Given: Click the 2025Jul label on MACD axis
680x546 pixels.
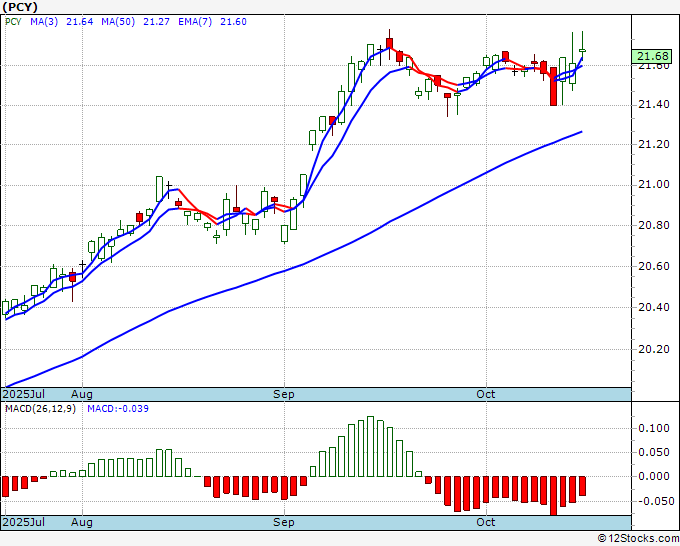Looking at the screenshot, I should point(24,522).
